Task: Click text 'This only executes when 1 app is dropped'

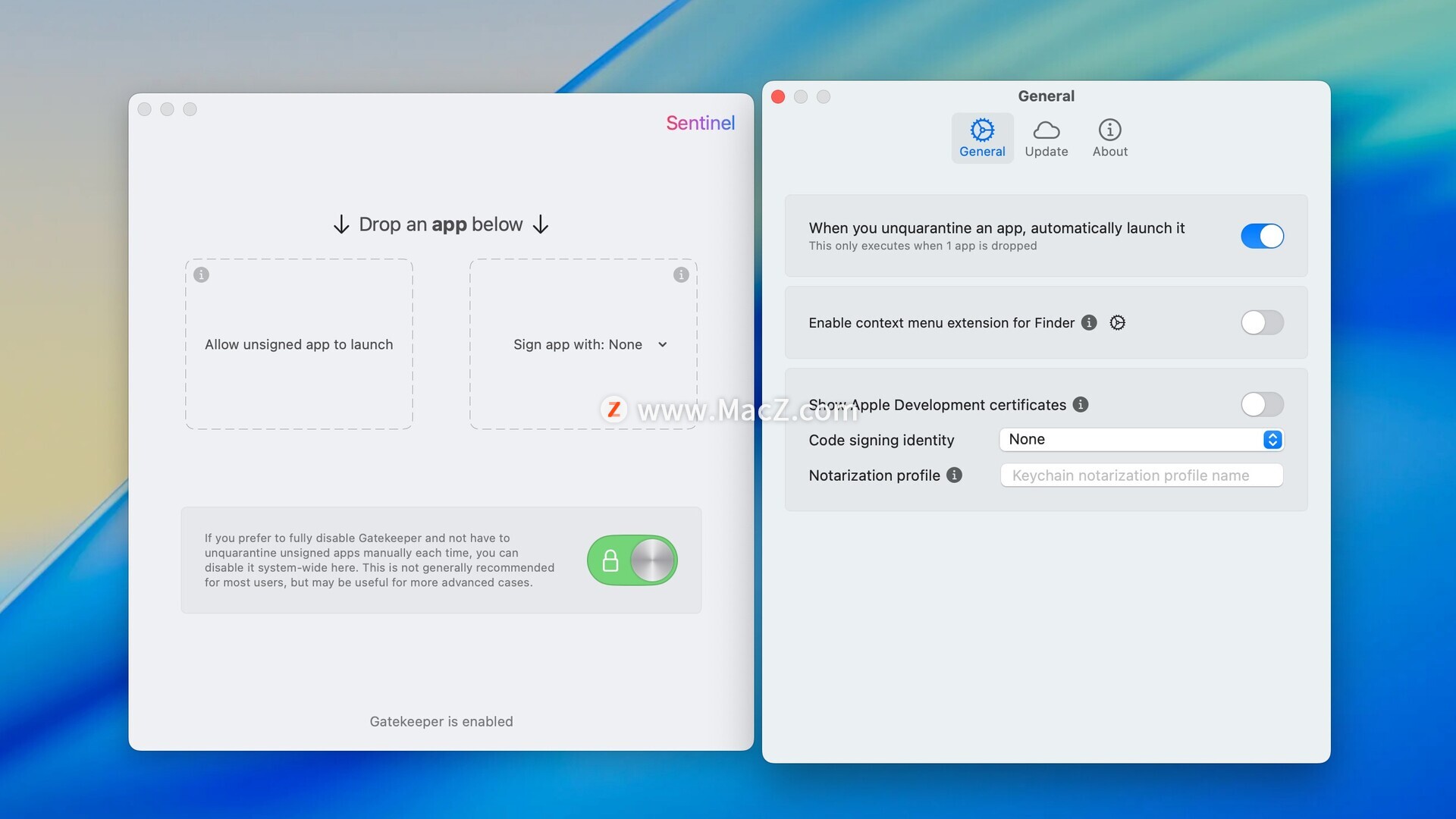Action: tap(922, 246)
